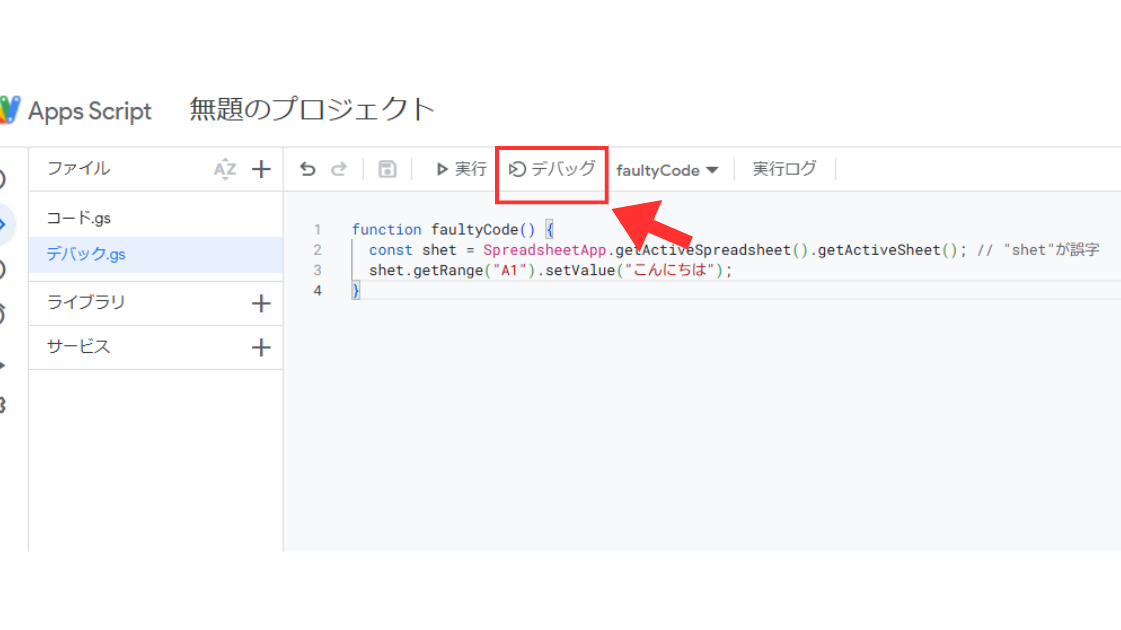Click the // "shet"が誤字 comment
The height and width of the screenshot is (630, 1121).
click(1038, 250)
